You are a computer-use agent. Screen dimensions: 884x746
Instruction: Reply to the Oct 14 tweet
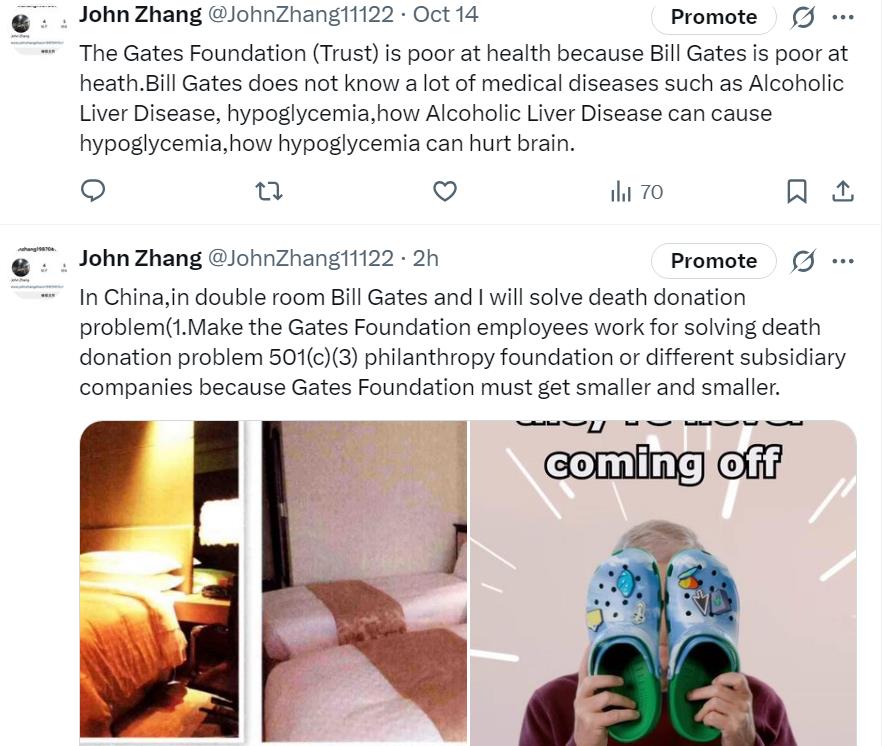click(93, 191)
